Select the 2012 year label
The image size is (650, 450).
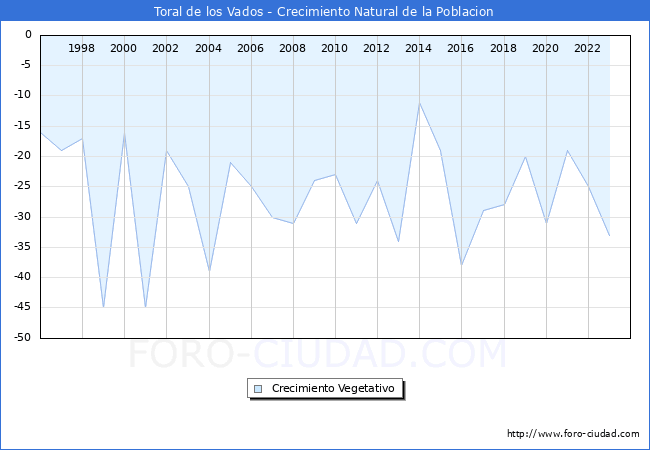coord(376,48)
